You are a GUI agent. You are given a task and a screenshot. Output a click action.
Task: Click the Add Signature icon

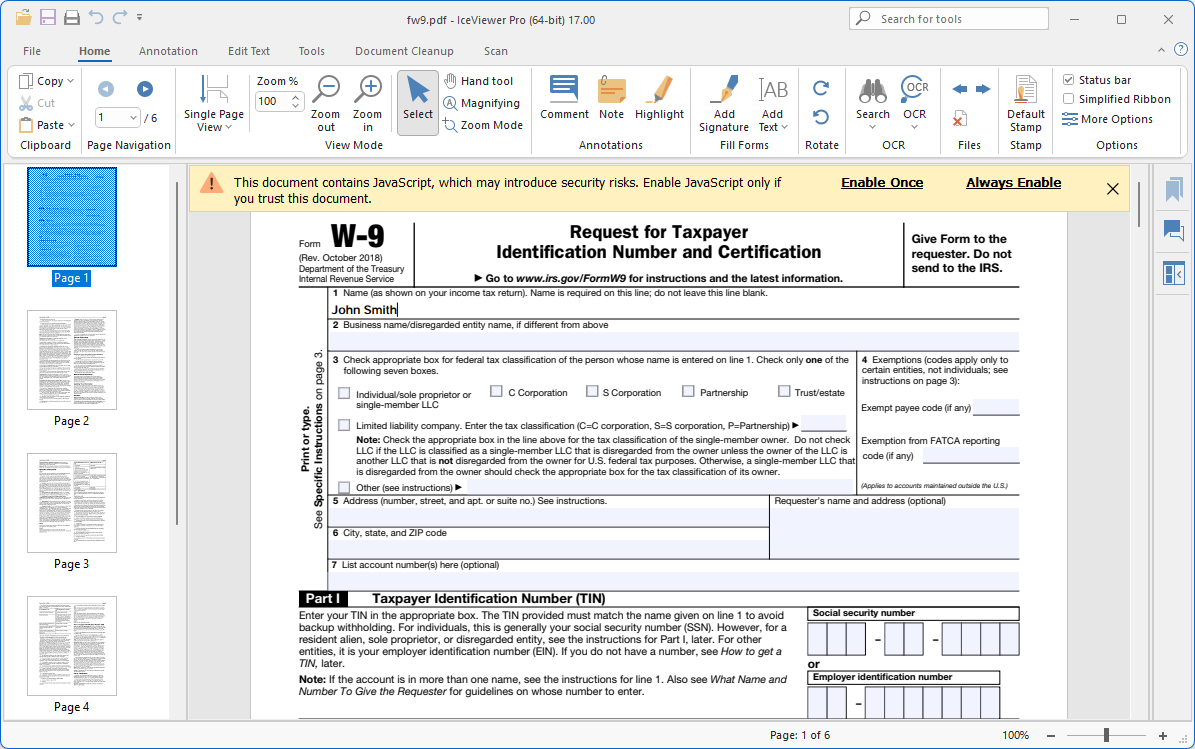[x=724, y=90]
